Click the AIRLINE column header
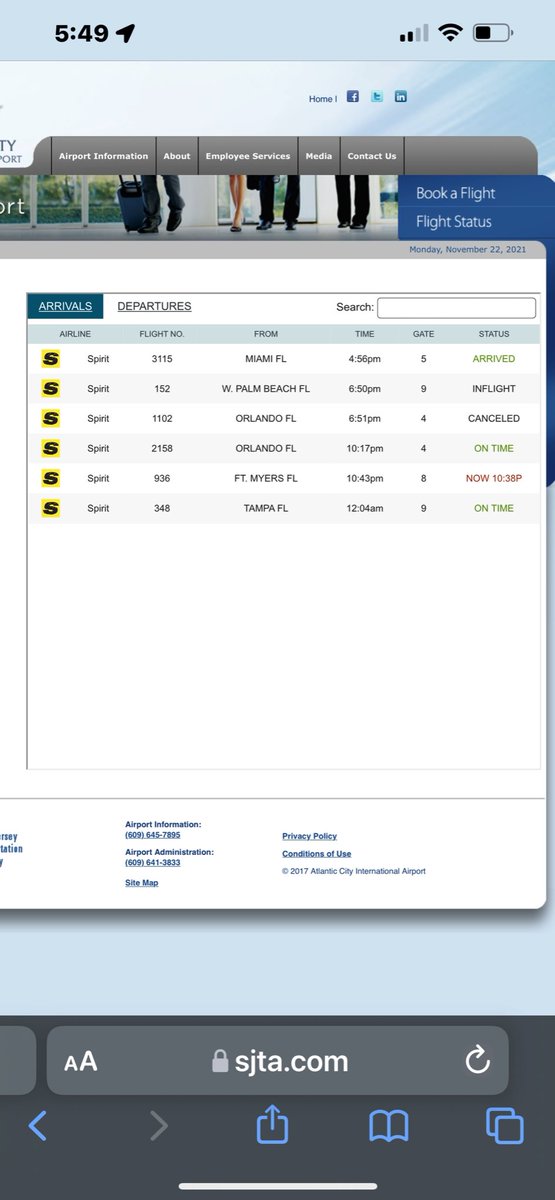555x1200 pixels. pyautogui.click(x=75, y=334)
